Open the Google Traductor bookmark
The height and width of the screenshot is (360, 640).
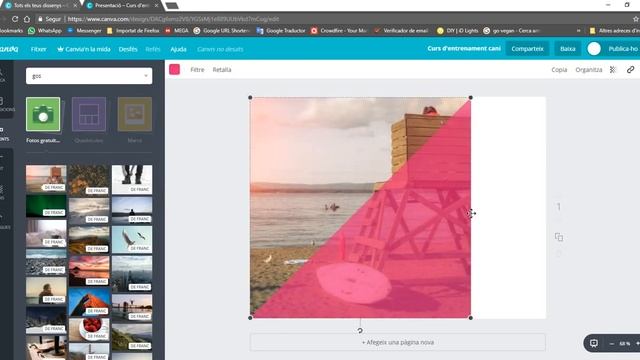click(281, 31)
